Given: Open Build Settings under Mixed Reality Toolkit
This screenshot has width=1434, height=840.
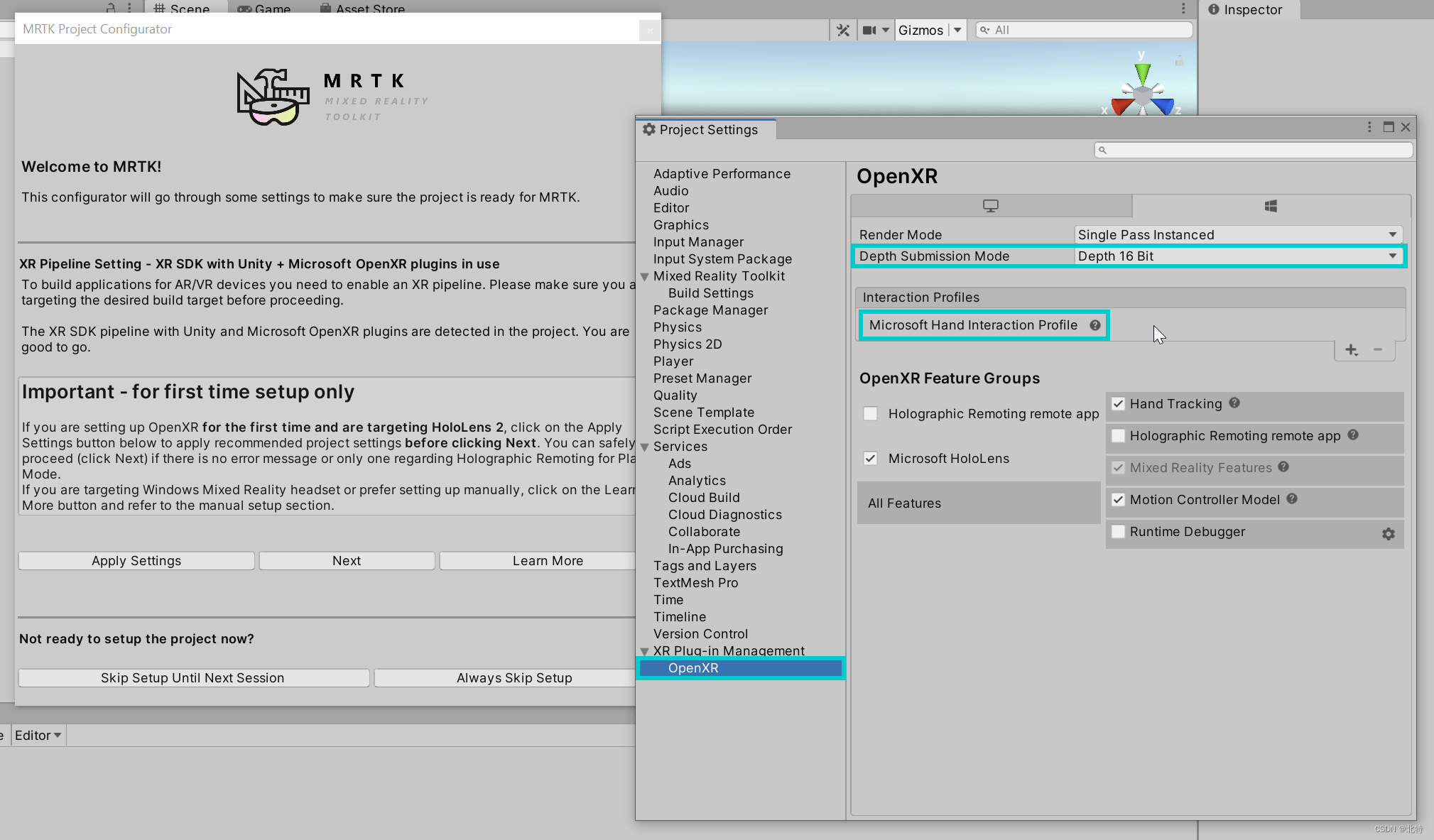Looking at the screenshot, I should [711, 293].
